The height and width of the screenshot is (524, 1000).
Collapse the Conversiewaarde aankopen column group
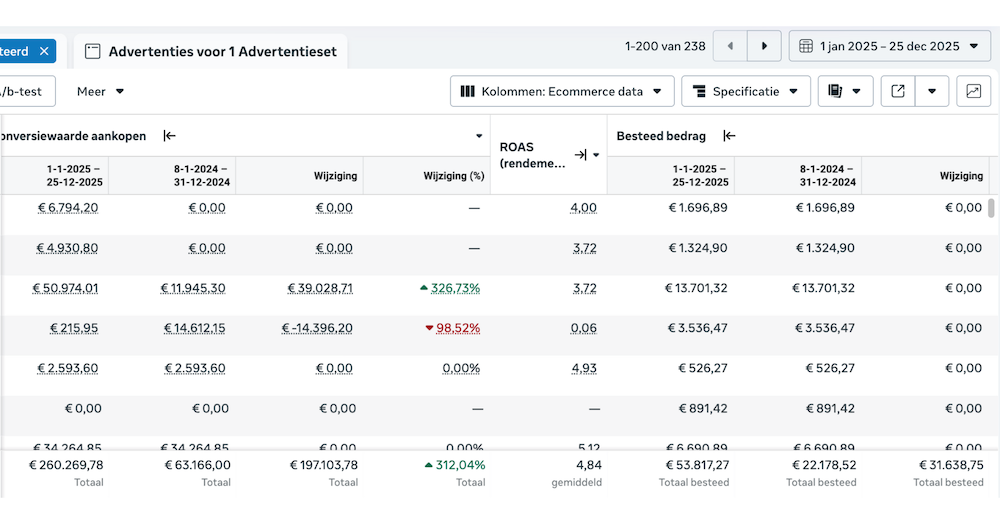tap(170, 136)
